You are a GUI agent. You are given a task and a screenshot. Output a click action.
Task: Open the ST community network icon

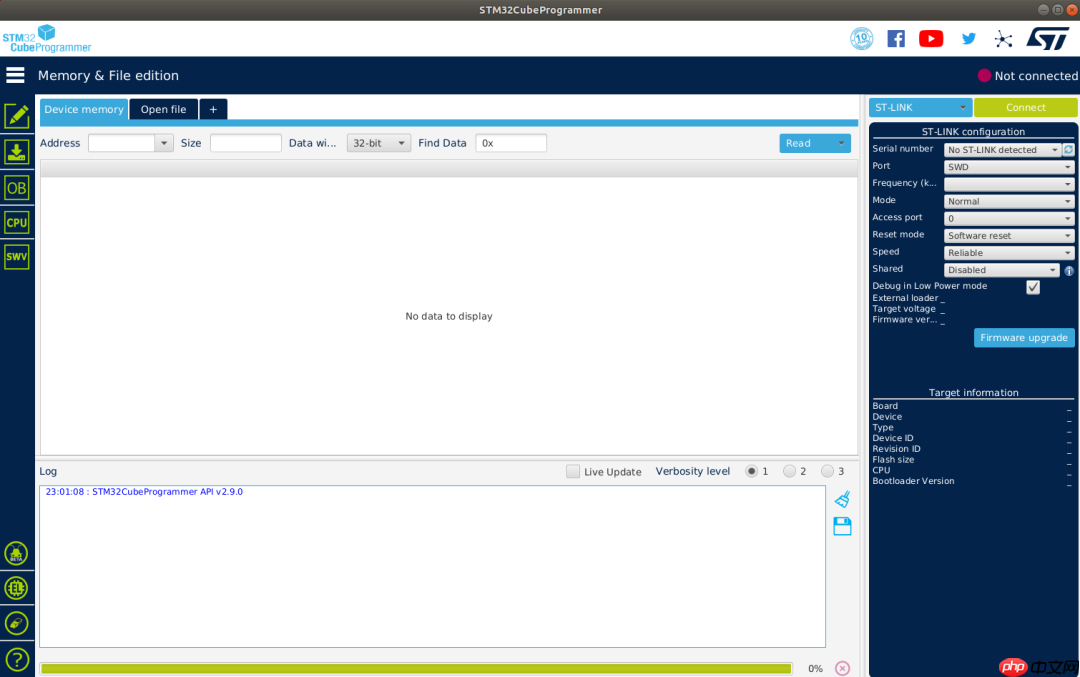1004,39
